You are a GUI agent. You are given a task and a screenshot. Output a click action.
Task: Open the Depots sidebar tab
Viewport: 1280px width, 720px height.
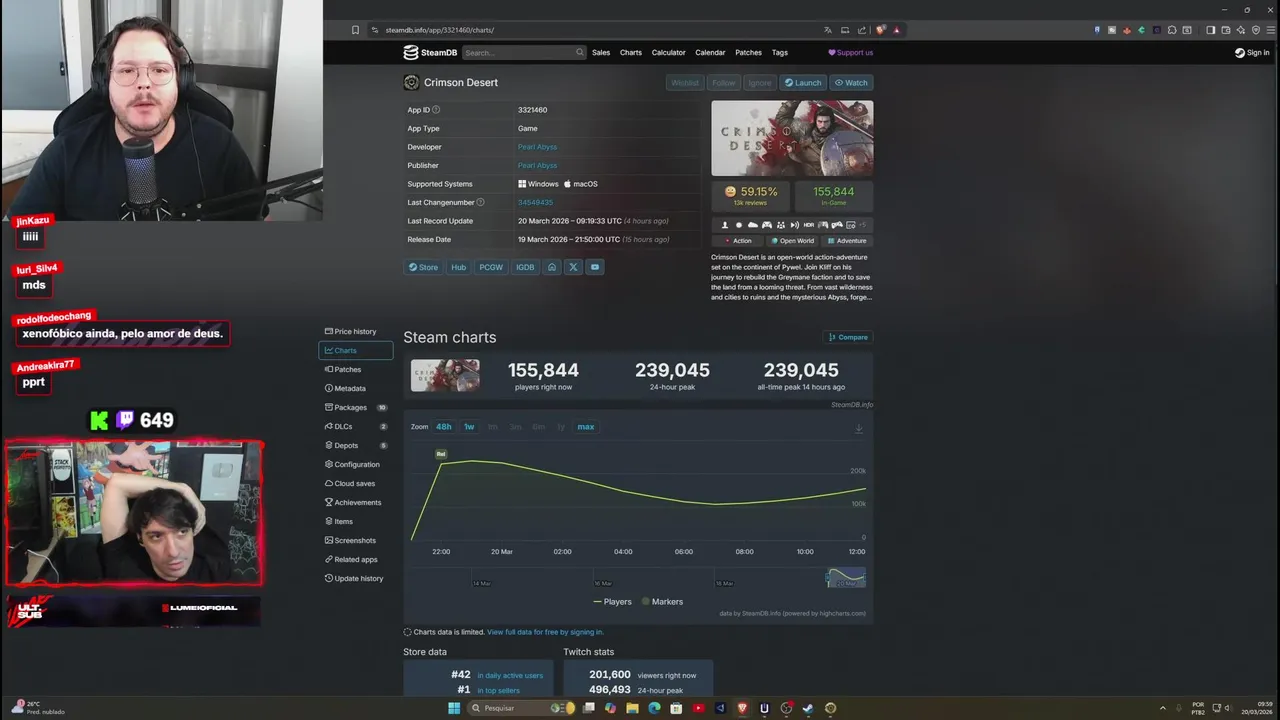pos(356,445)
